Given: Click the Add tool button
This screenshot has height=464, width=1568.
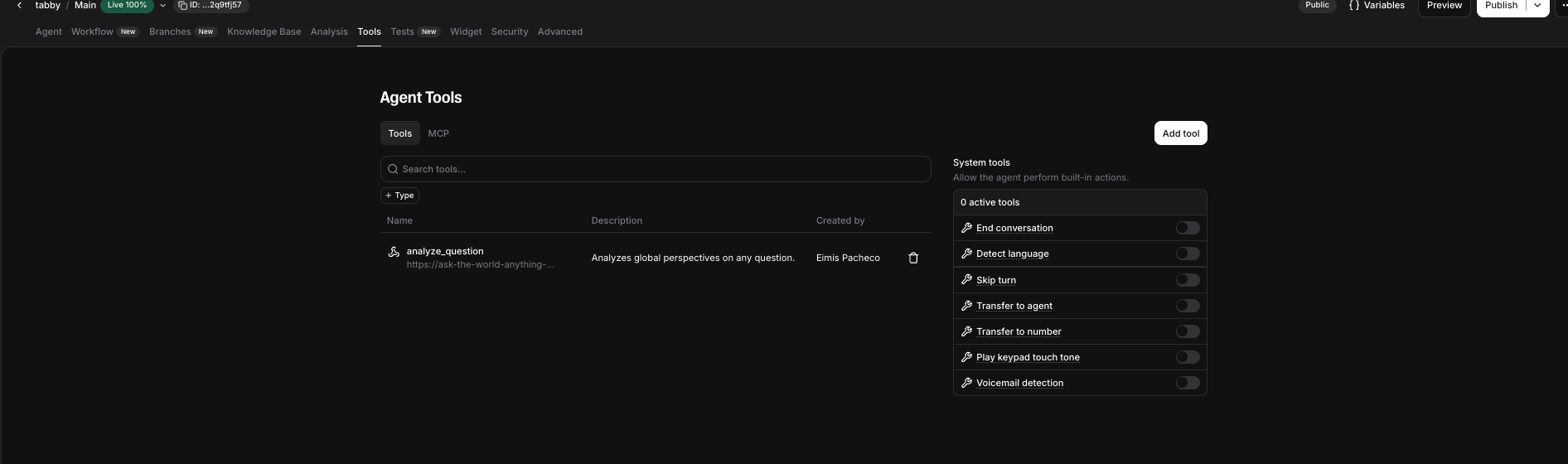Looking at the screenshot, I should [1180, 133].
